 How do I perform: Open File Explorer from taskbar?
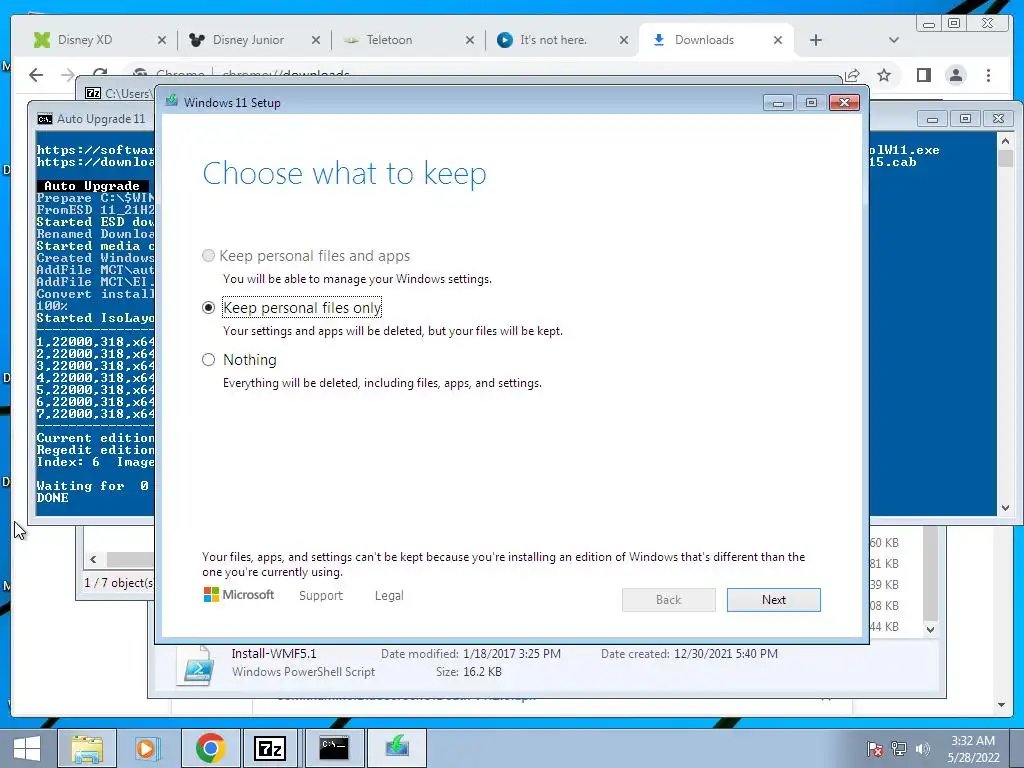click(x=87, y=748)
